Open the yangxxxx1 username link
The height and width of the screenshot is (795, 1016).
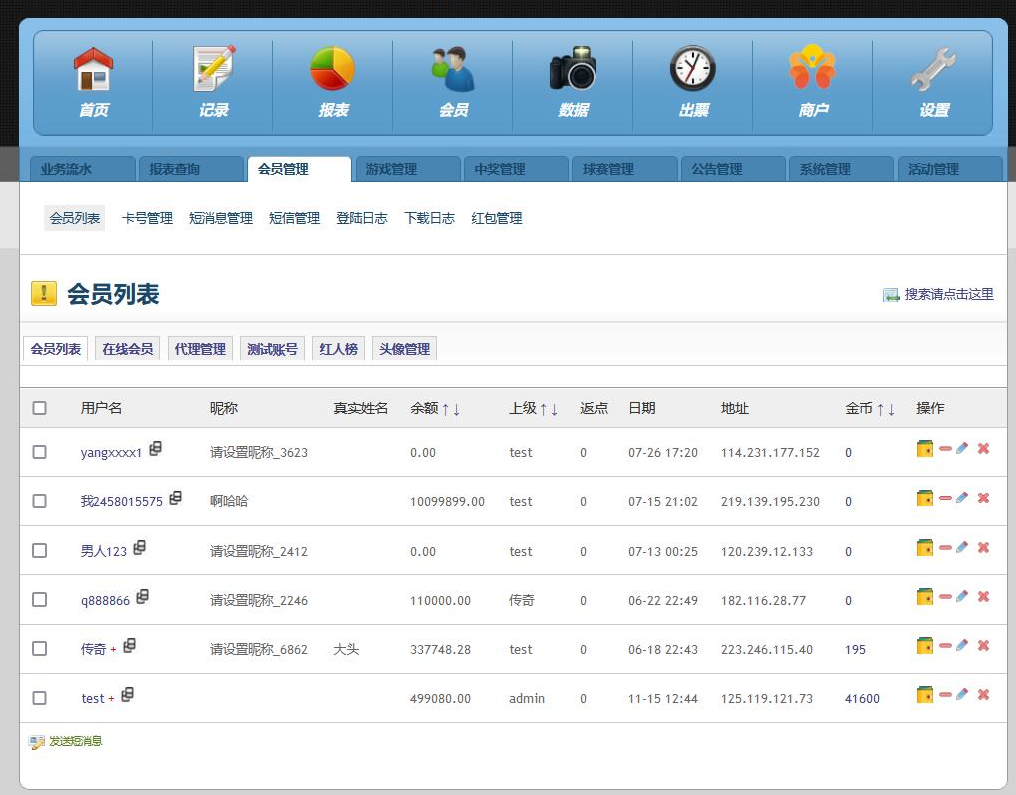111,452
